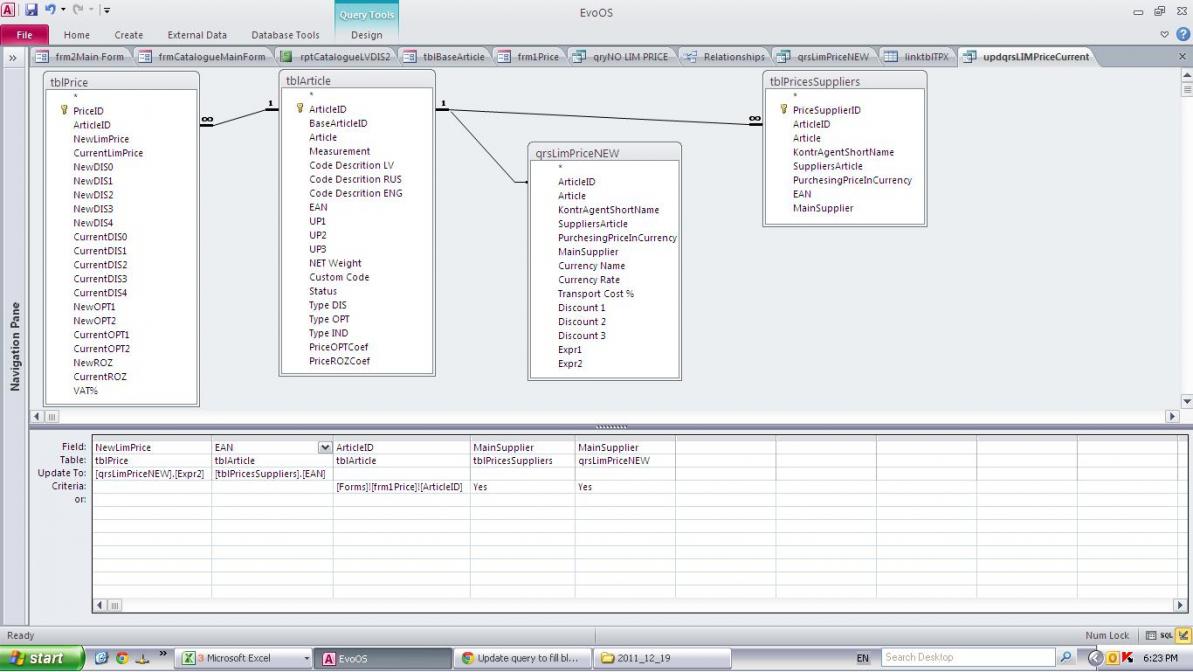This screenshot has width=1193, height=672.
Task: Minimize the ribbon with the chevron
Action: point(1164,34)
